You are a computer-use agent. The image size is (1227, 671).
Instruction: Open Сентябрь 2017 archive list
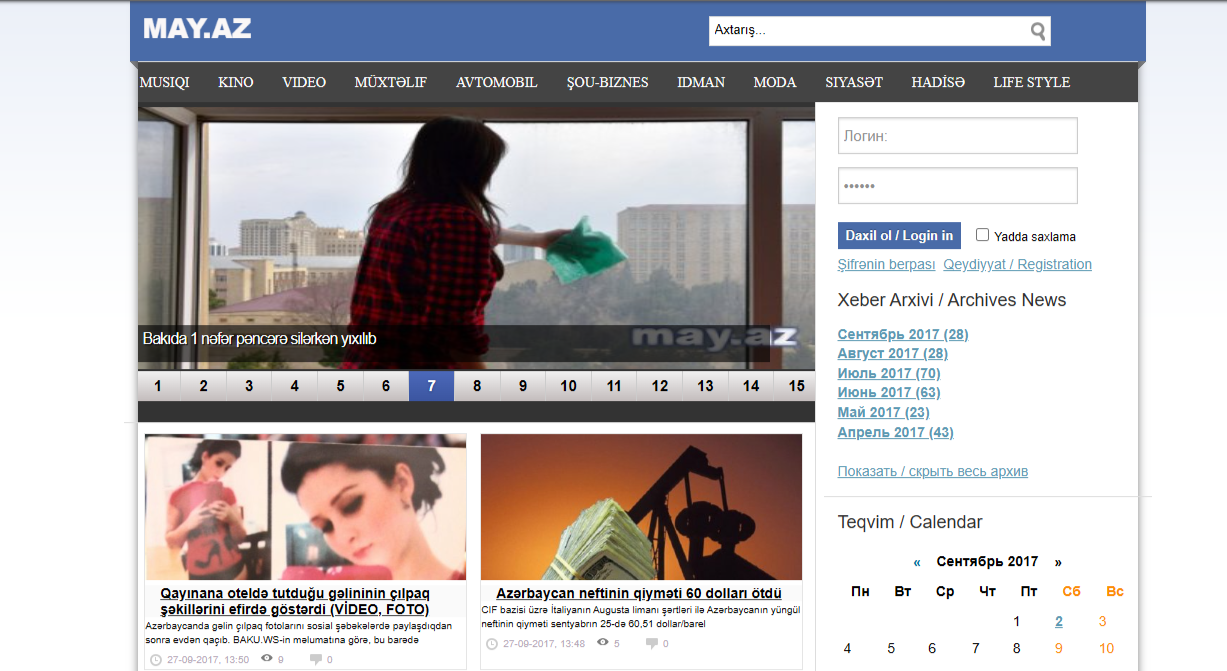click(x=902, y=334)
